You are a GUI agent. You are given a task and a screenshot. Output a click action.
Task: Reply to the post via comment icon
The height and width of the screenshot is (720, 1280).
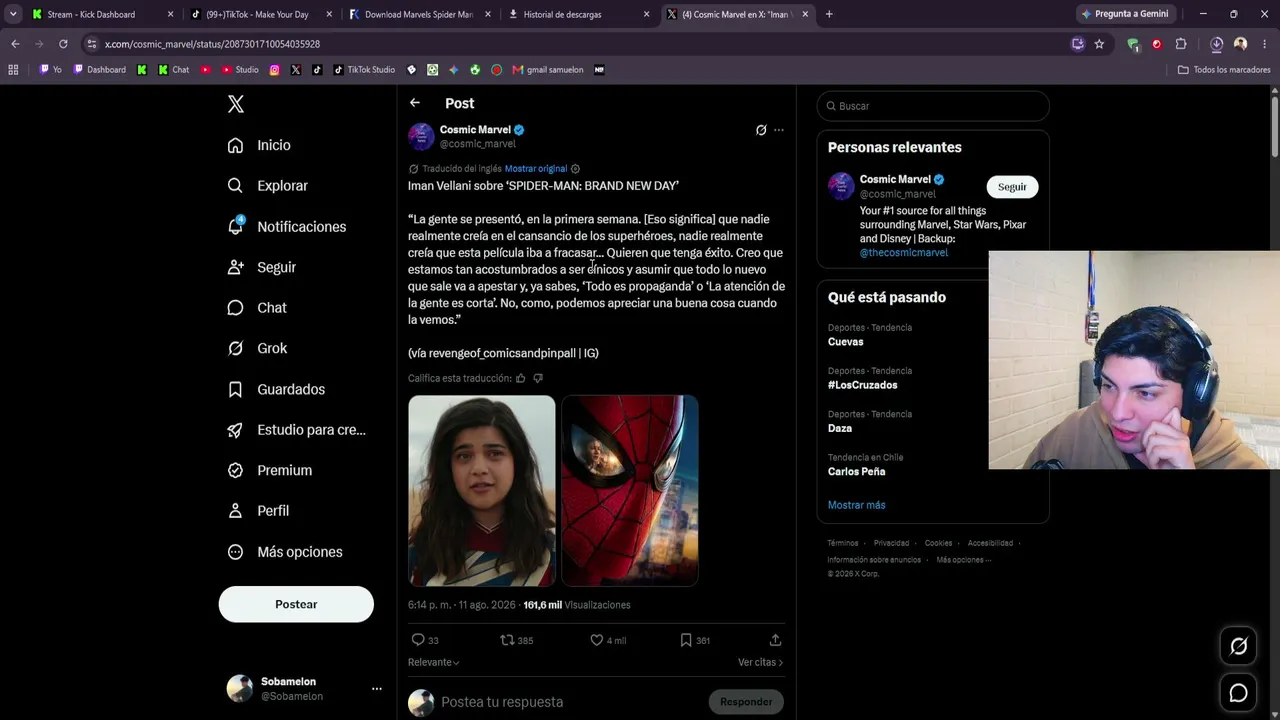click(x=418, y=640)
